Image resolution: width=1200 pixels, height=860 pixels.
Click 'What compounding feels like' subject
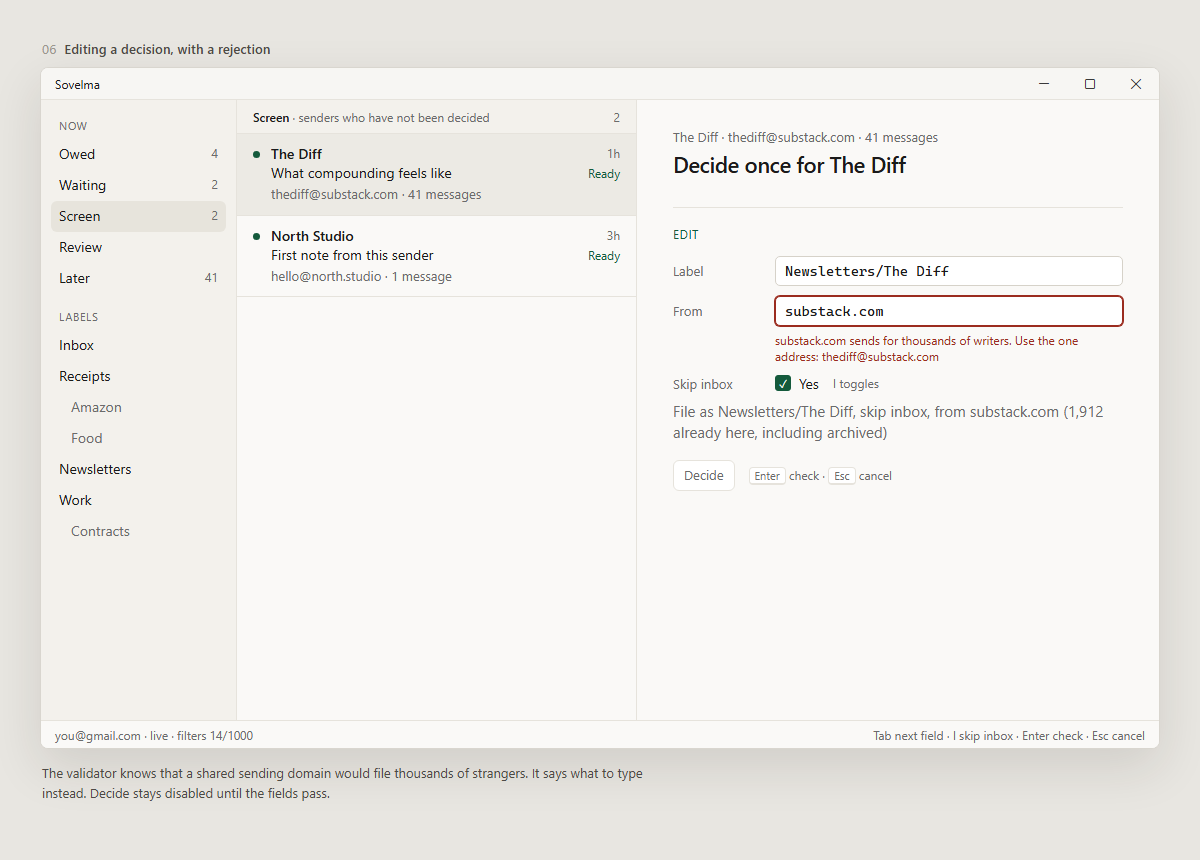click(x=361, y=173)
